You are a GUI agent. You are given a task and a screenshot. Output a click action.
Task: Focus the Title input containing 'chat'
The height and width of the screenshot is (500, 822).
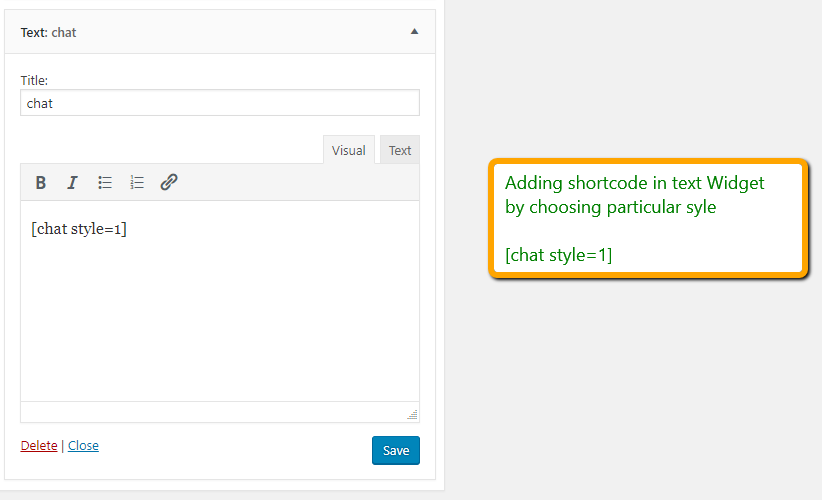click(x=220, y=103)
